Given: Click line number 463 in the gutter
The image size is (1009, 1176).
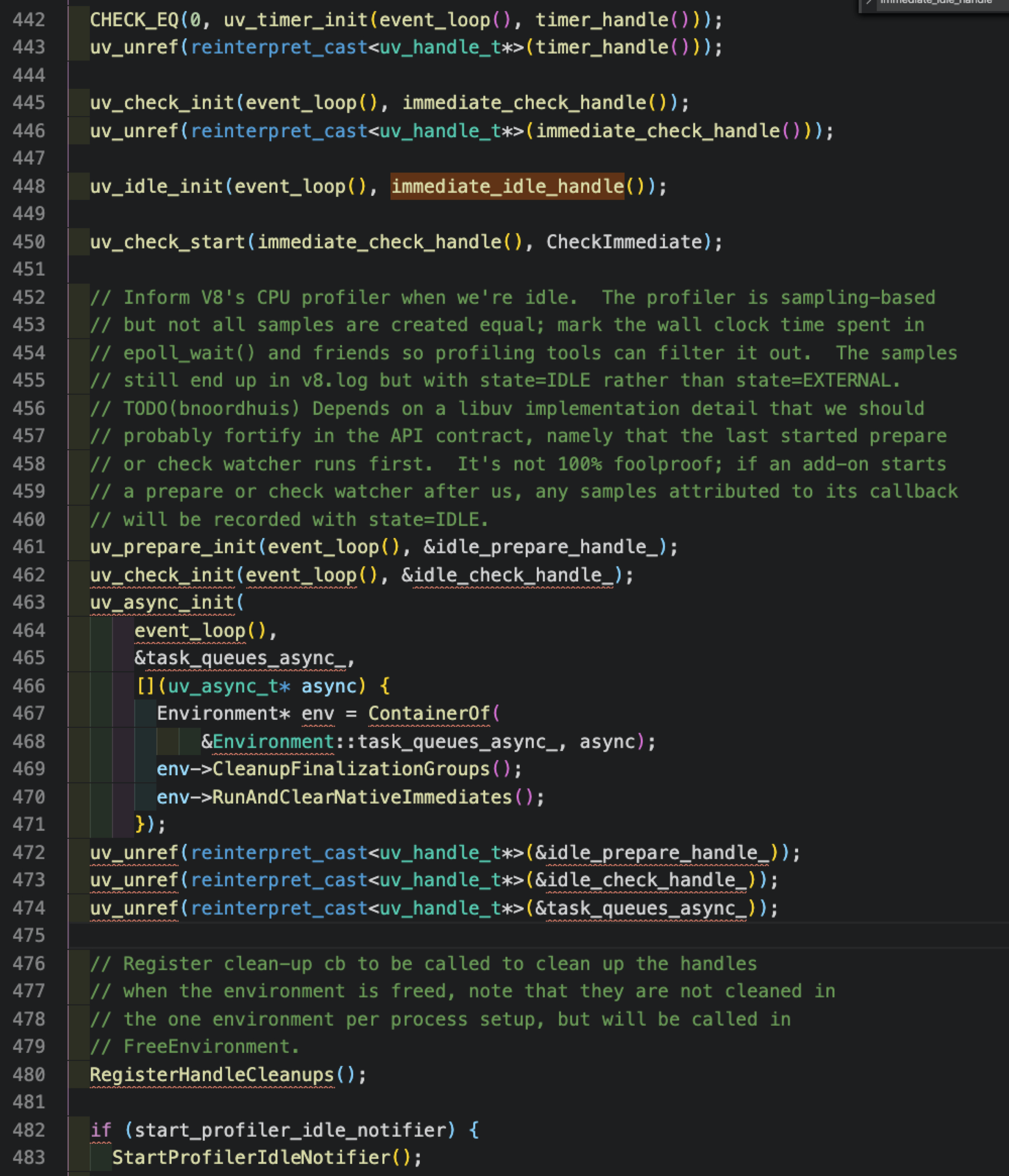Looking at the screenshot, I should tap(28, 602).
